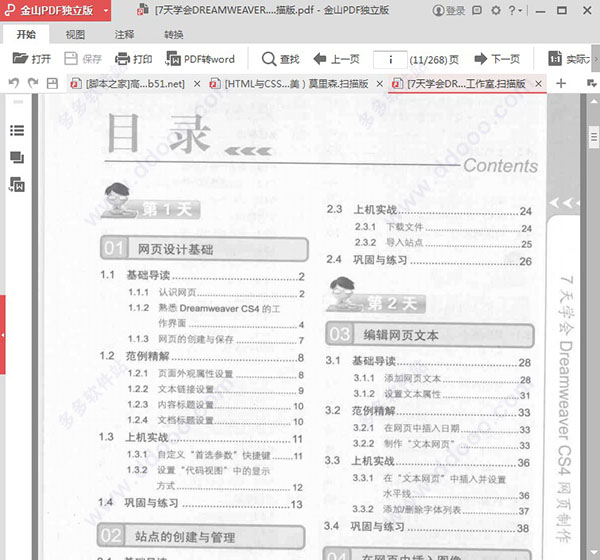600x560 pixels.
Task: Click the PDF转word convert button
Action: pos(200,59)
